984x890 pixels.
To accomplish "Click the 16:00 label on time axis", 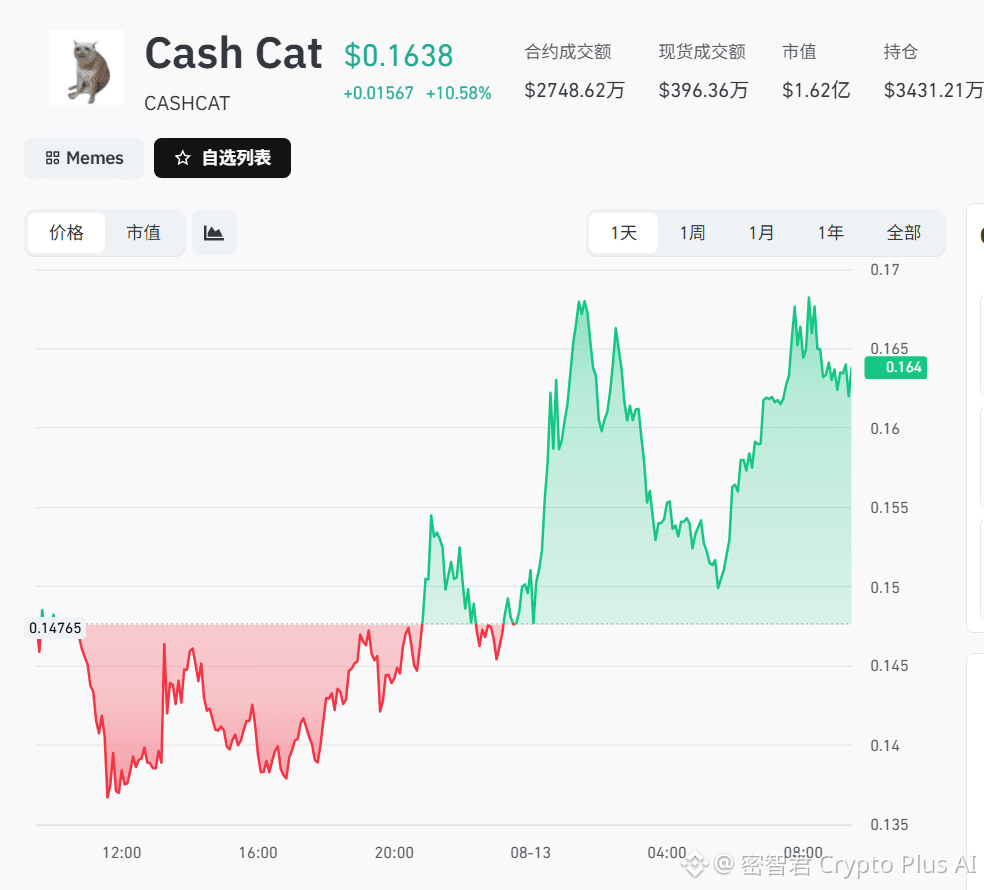I will 258,853.
